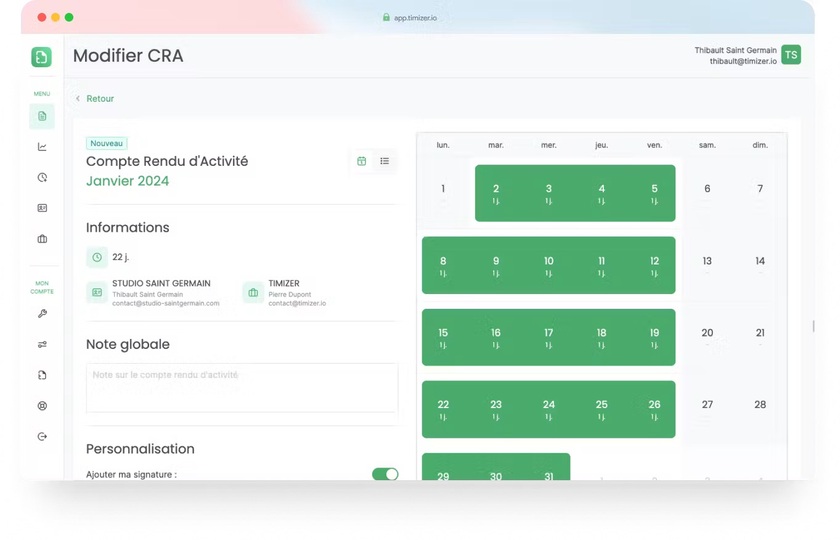This screenshot has height=540, width=840.
Task: Click the Nouveau status badge
Action: point(107,143)
